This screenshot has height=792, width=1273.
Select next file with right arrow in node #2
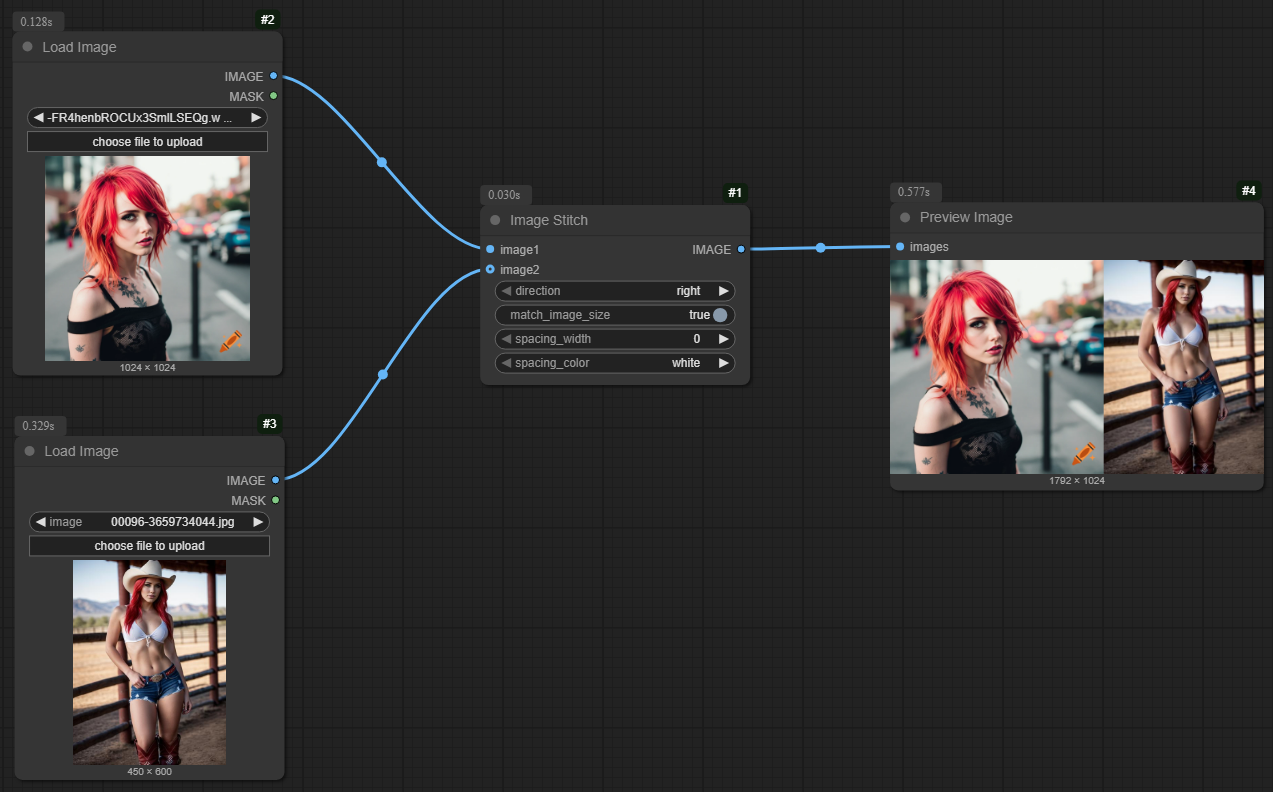pos(256,118)
